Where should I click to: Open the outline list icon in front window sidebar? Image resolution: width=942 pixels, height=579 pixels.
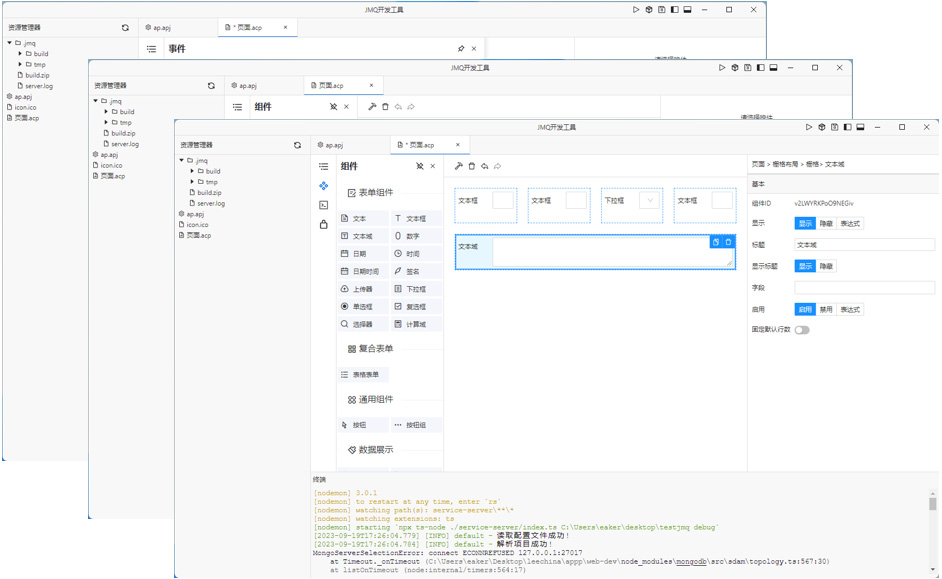(324, 166)
